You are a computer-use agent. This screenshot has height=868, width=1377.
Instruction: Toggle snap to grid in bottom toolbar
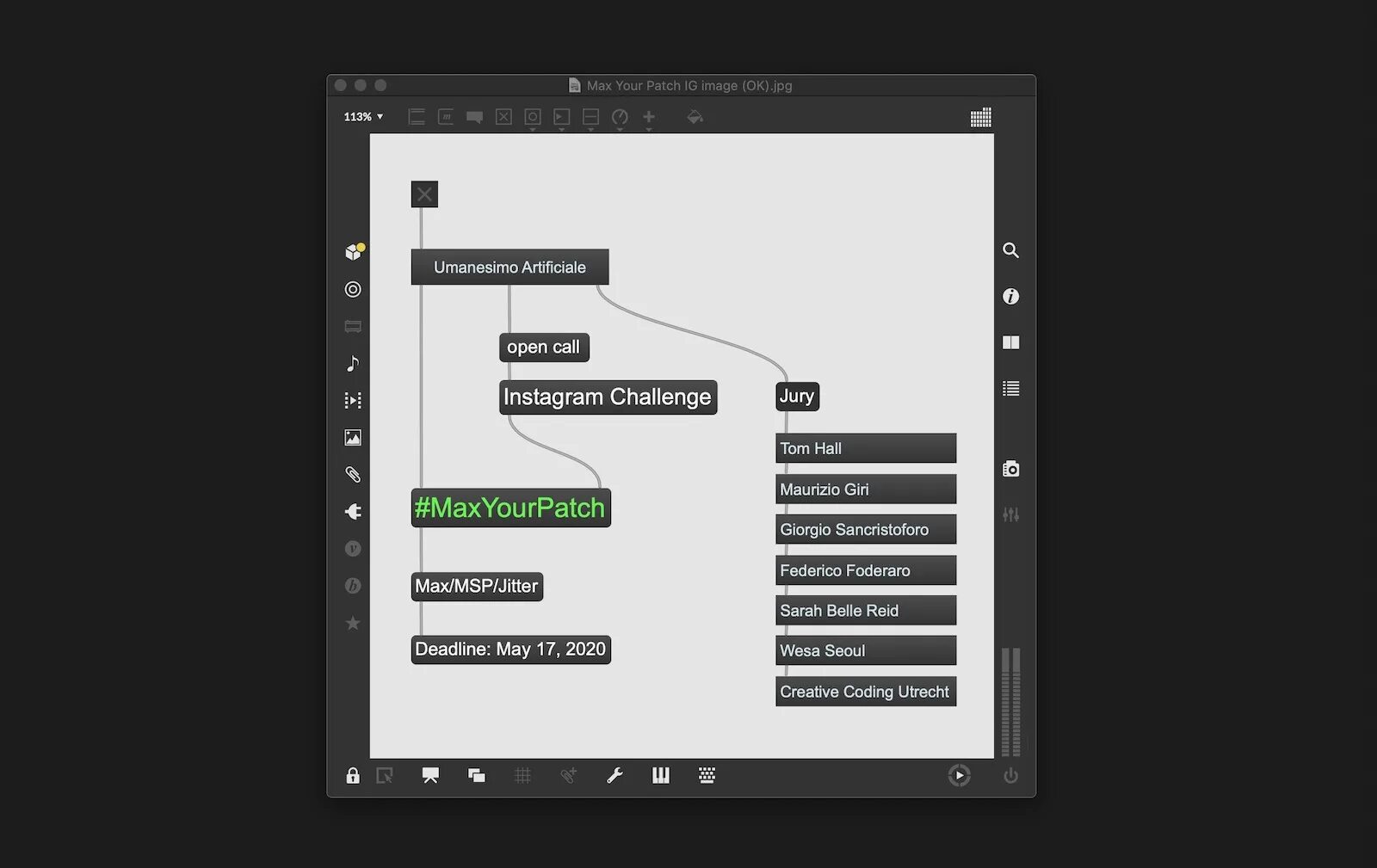point(569,776)
